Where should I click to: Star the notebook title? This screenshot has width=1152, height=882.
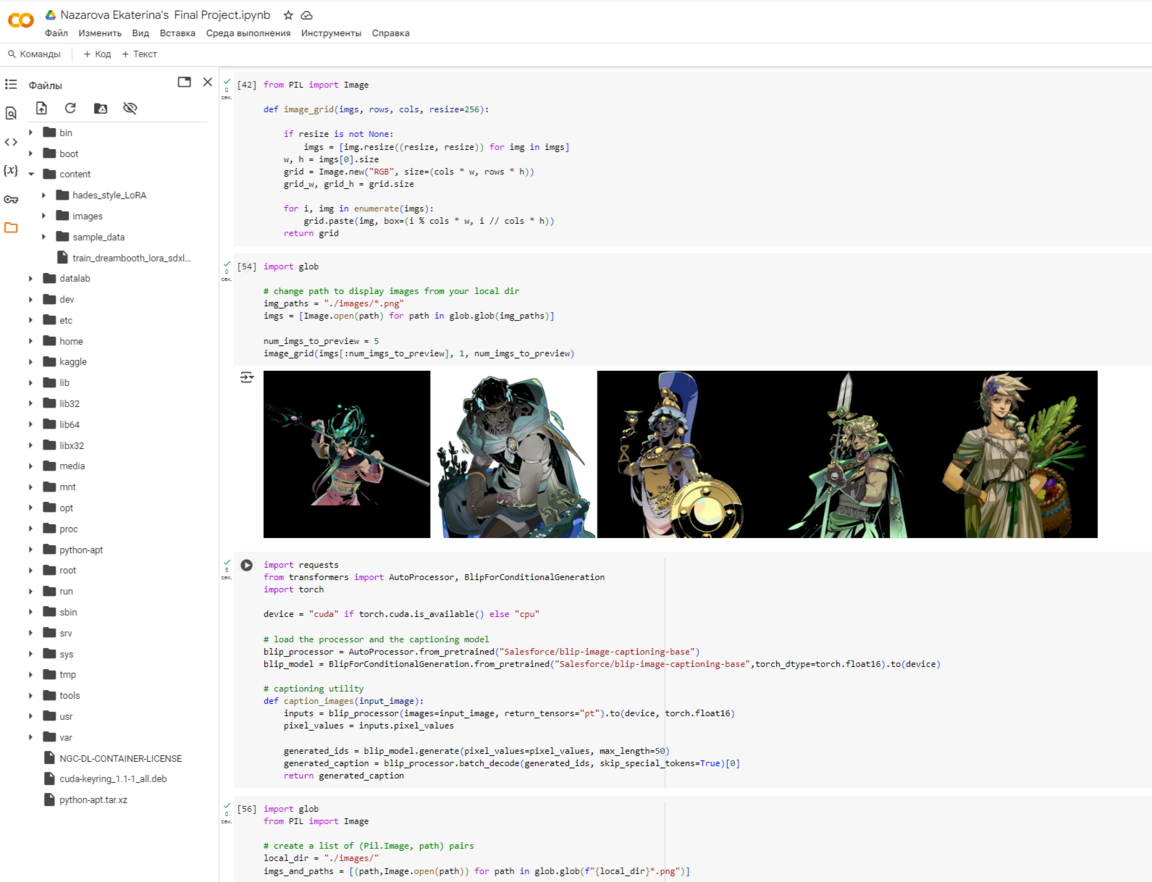(288, 15)
